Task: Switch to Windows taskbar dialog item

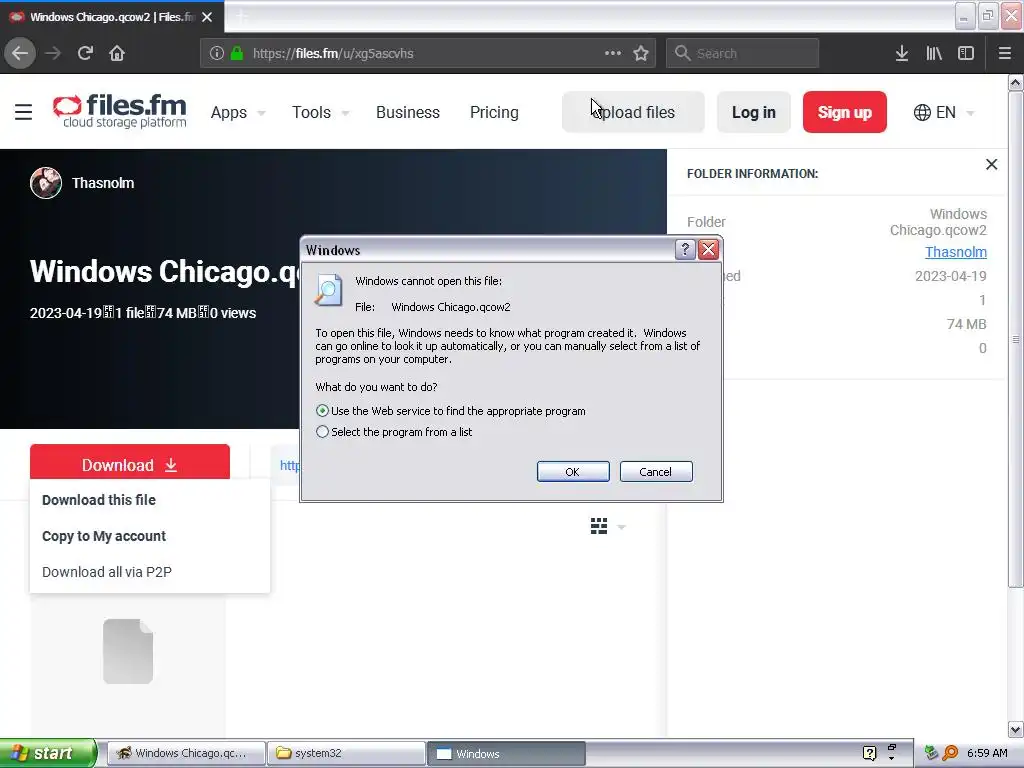Action: point(506,753)
